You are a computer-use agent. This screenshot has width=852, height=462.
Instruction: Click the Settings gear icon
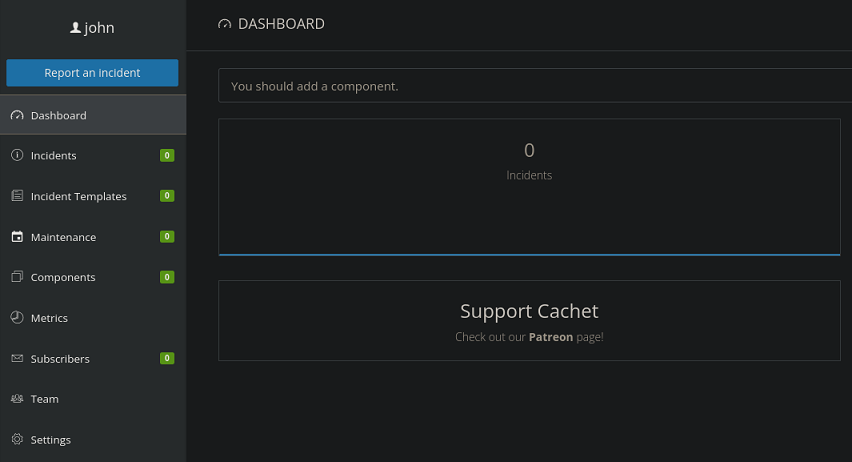pos(17,440)
